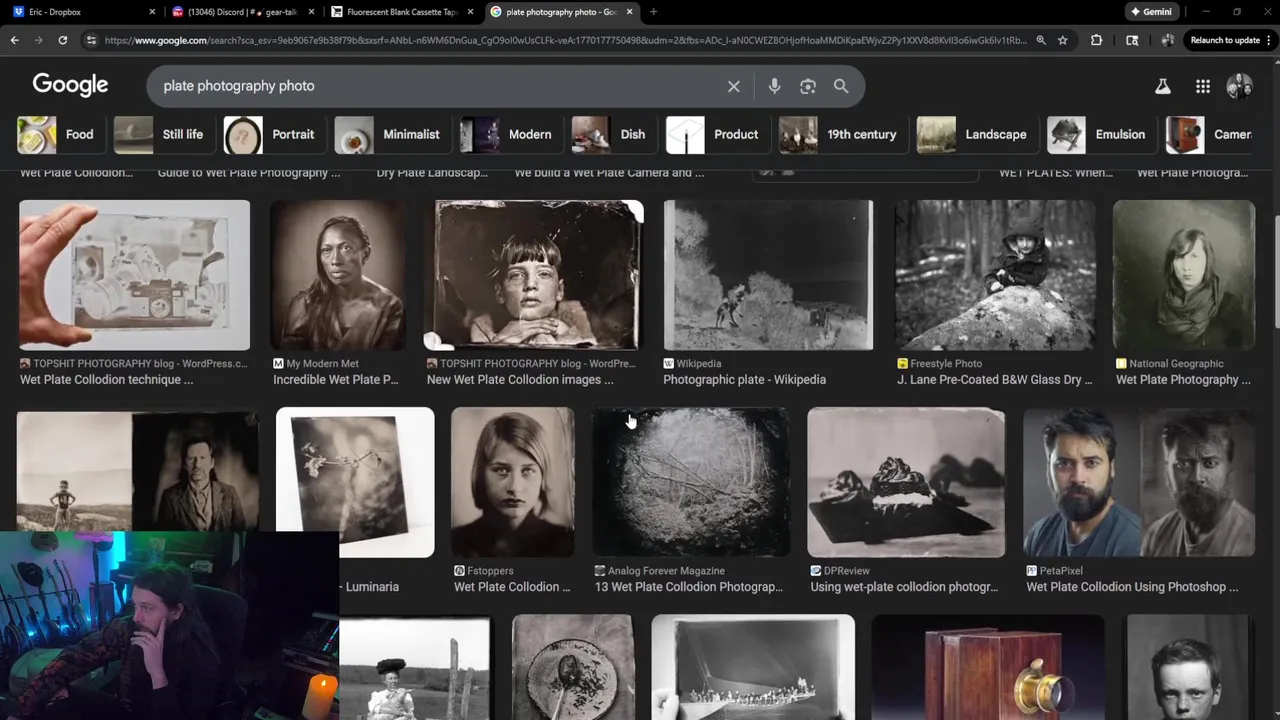The height and width of the screenshot is (720, 1280).
Task: Open National Geographic portrait thumbnail
Action: pos(1184,275)
